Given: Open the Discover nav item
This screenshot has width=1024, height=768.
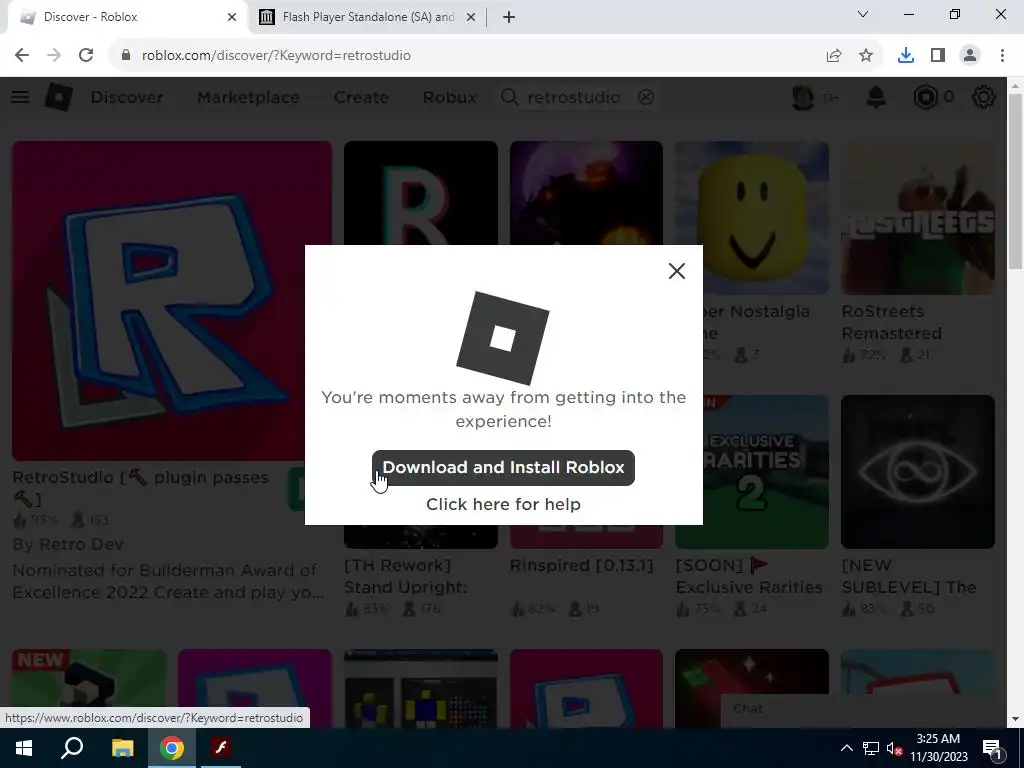Looking at the screenshot, I should click(127, 97).
